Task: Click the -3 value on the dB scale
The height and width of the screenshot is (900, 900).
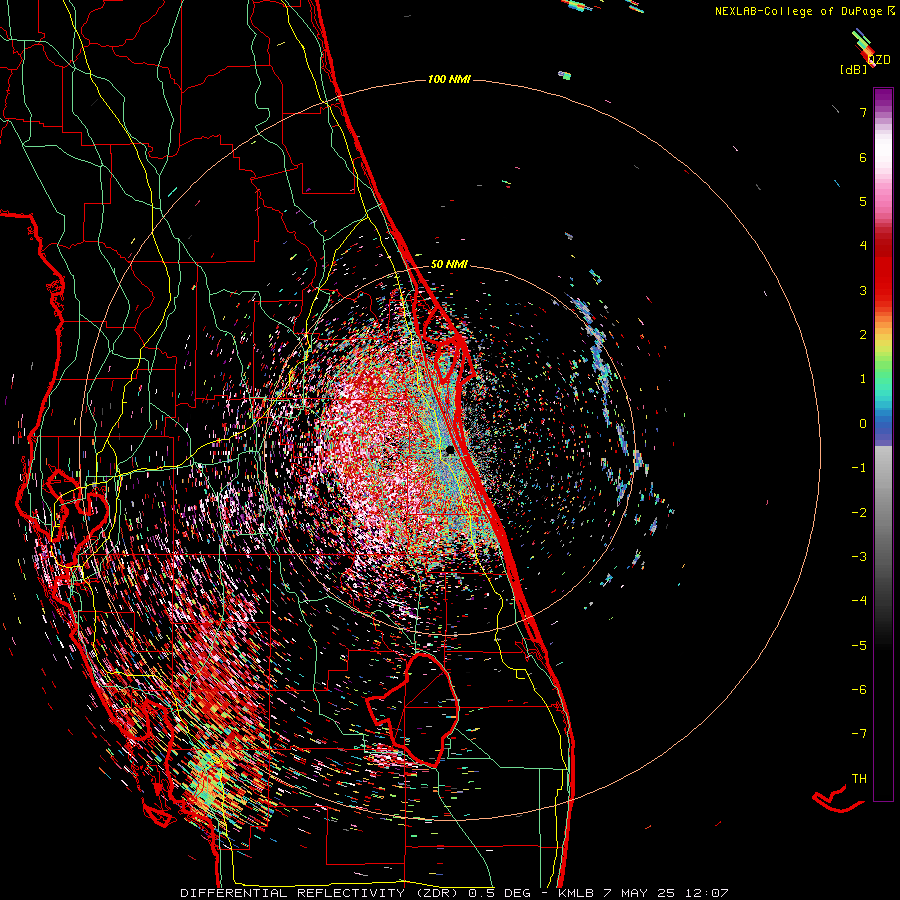Action: (x=859, y=557)
